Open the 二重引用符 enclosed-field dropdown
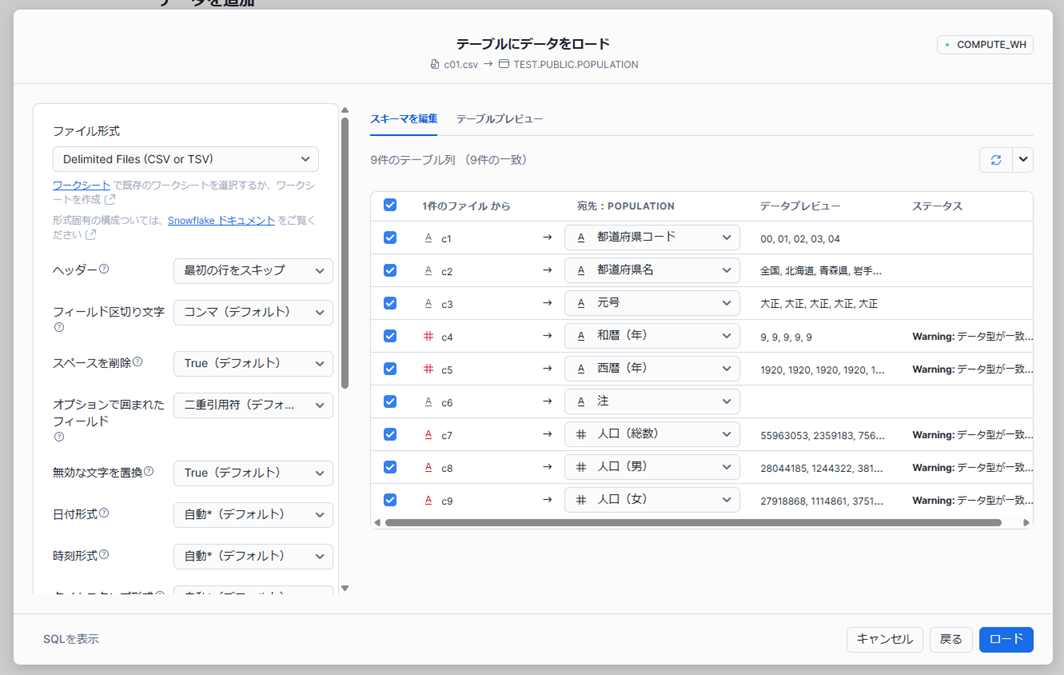1064x675 pixels. pos(253,406)
